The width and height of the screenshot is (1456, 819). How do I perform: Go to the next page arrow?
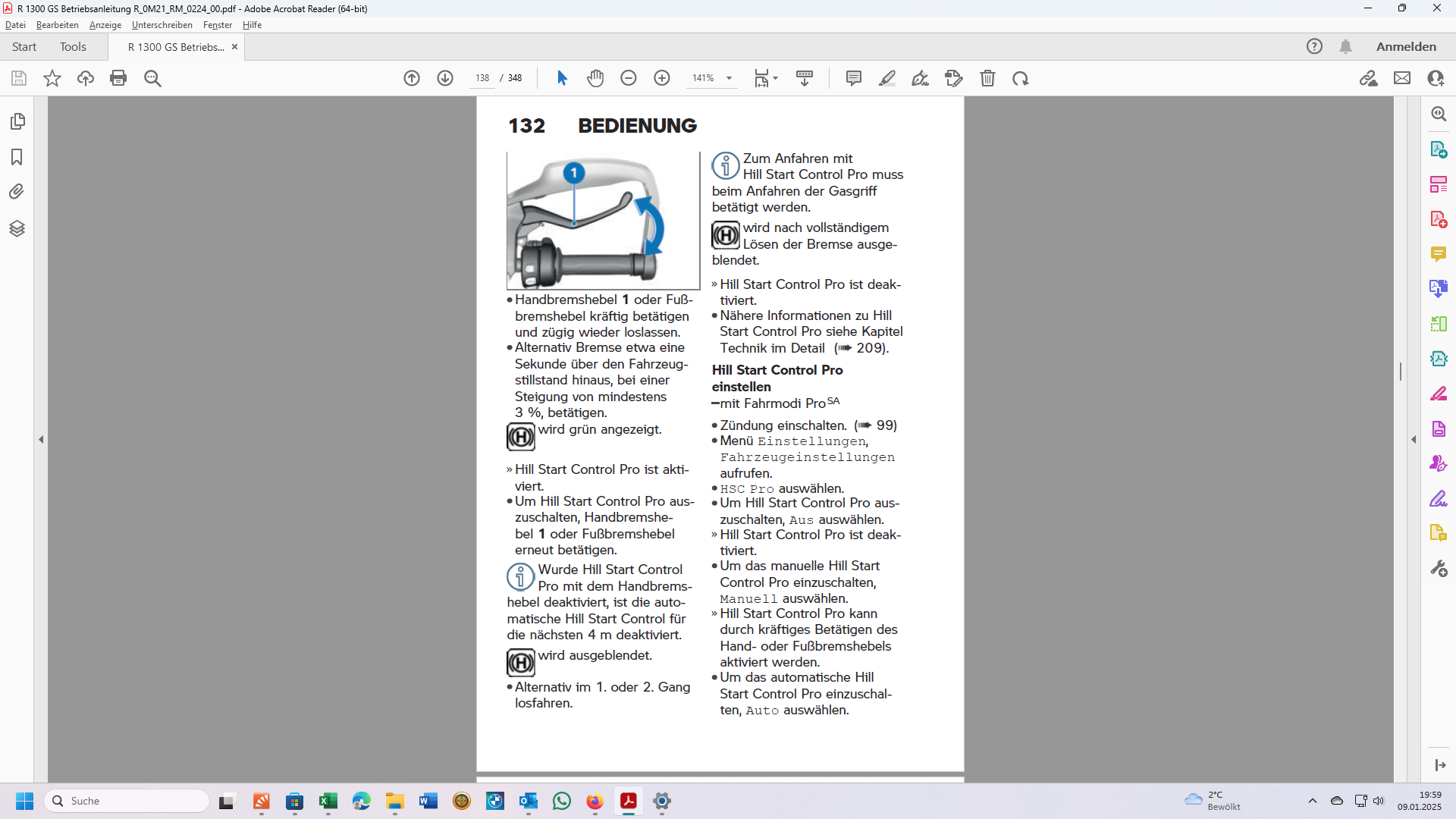coord(445,78)
